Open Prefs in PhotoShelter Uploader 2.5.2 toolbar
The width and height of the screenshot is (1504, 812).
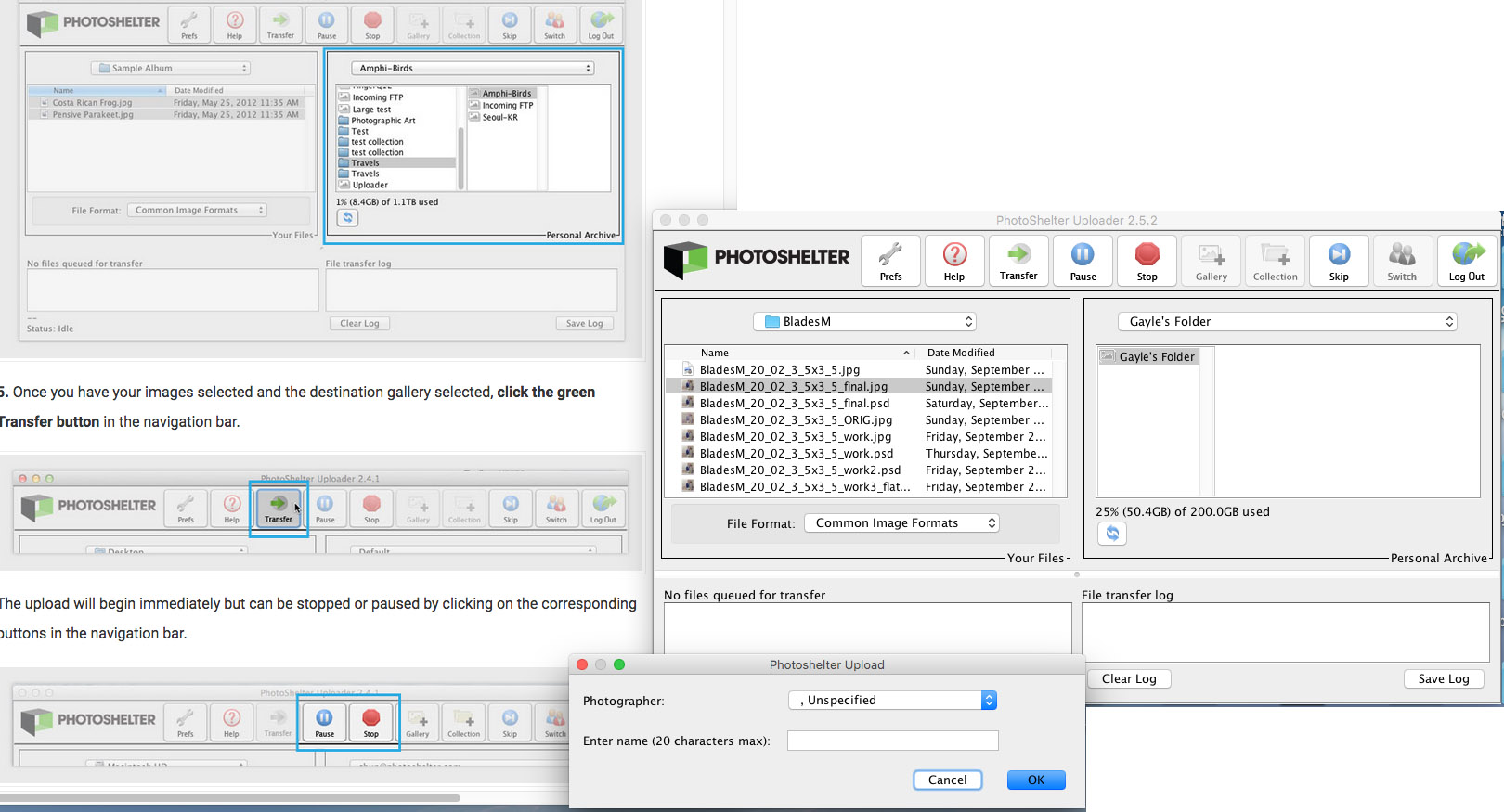coord(890,261)
